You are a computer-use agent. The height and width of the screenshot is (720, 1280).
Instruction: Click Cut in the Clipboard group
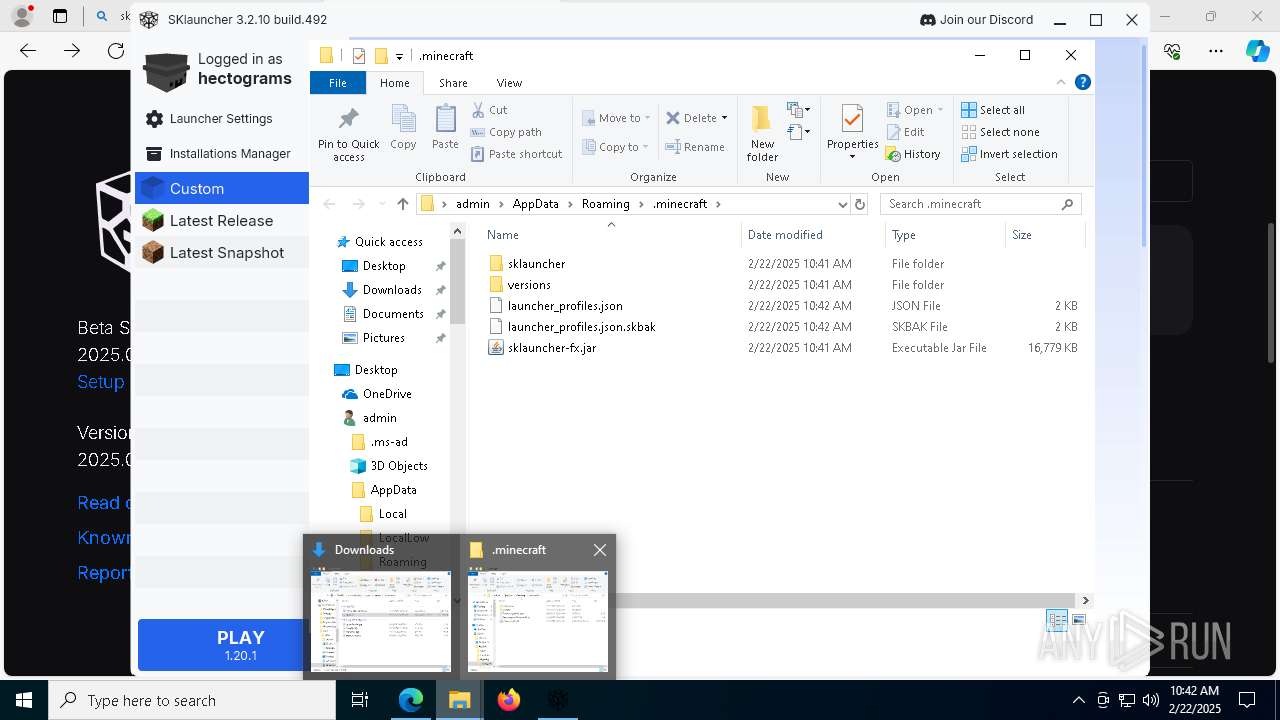pos(489,110)
